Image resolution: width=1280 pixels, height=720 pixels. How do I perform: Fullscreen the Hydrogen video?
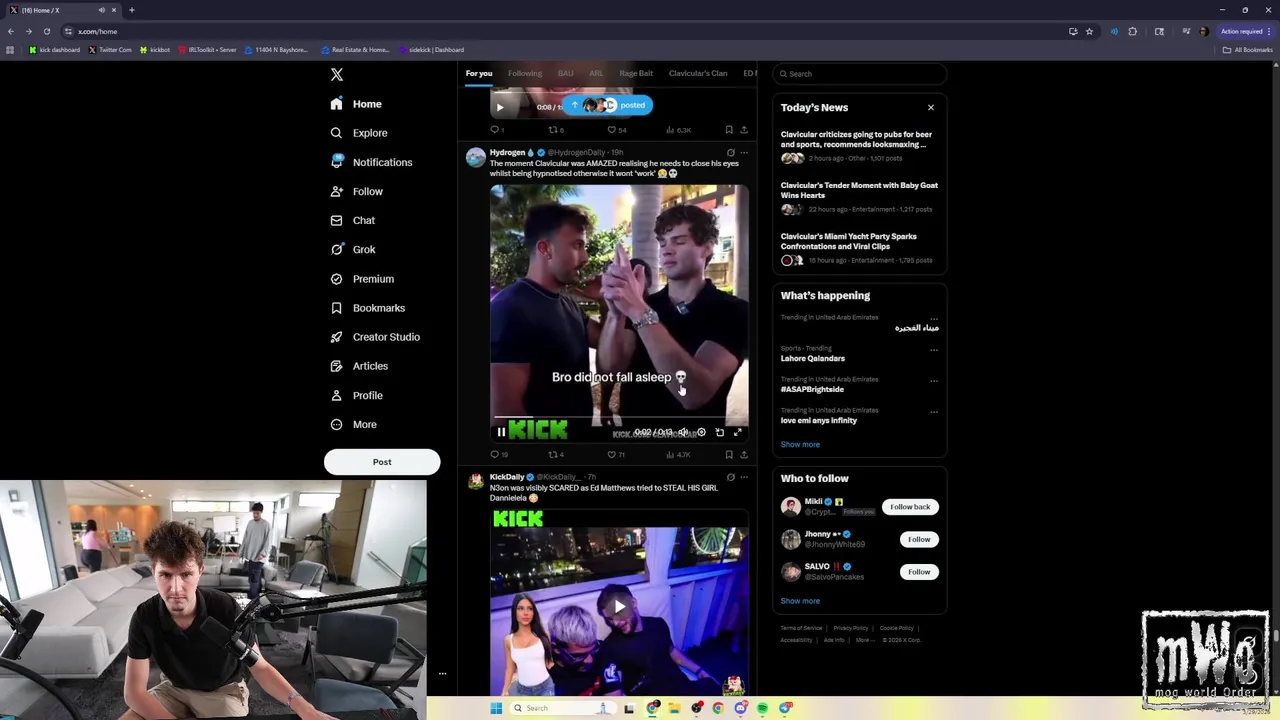tap(738, 432)
